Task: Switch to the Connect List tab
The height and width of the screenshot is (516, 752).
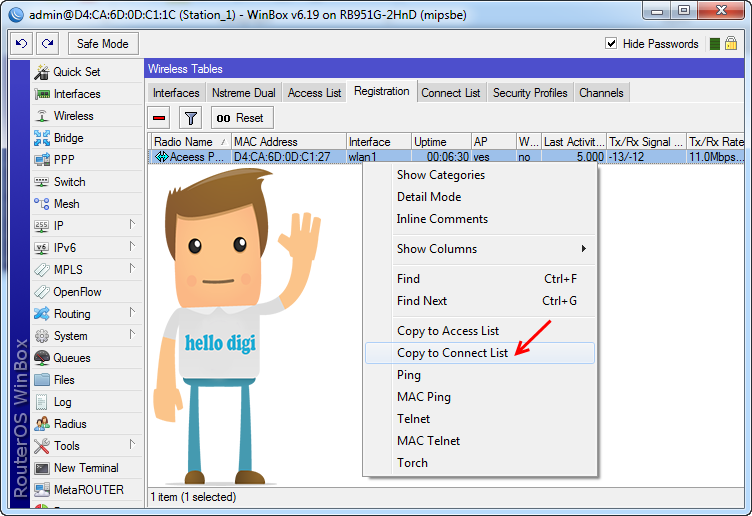Action: 451,93
